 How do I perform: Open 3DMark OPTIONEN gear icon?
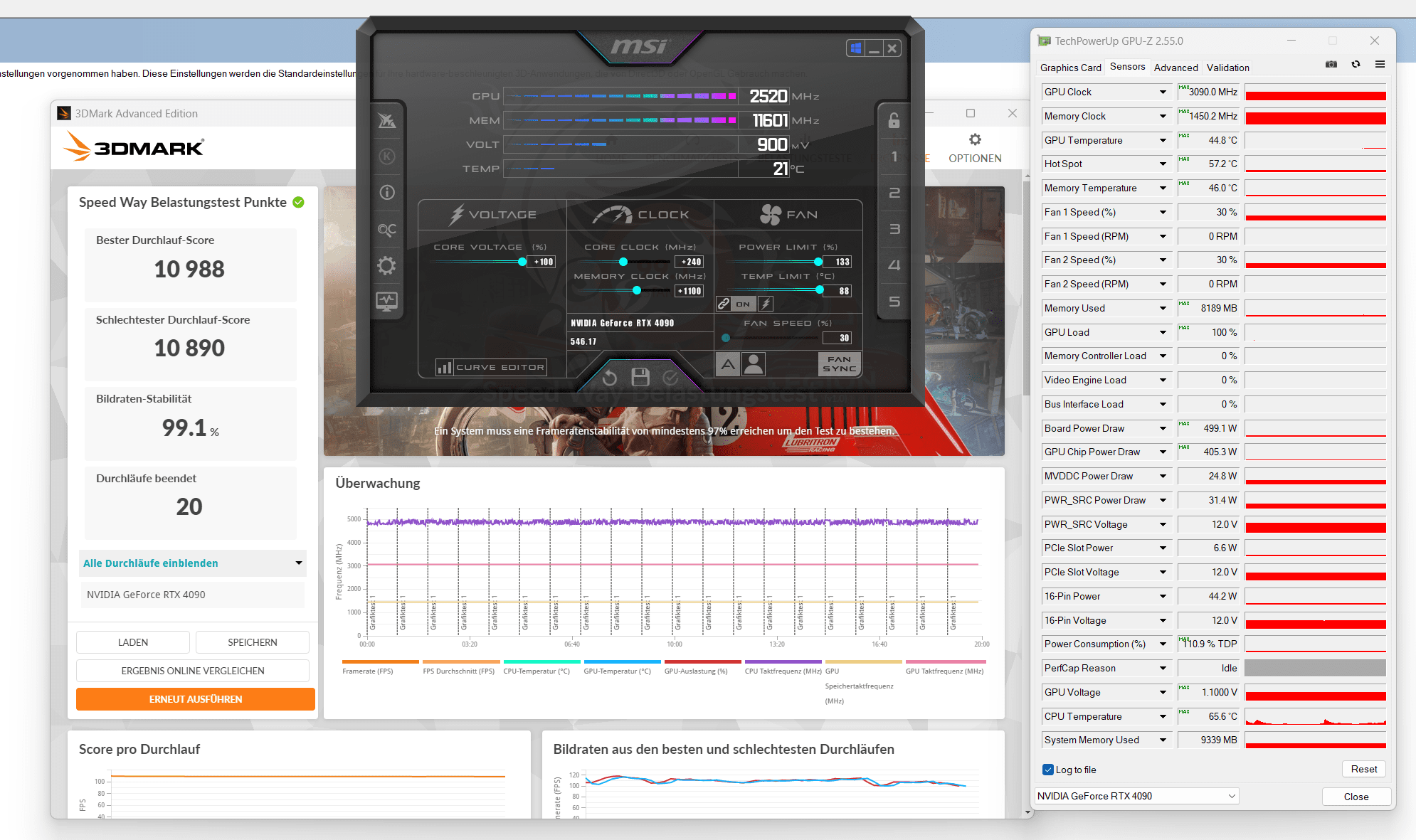coord(975,139)
